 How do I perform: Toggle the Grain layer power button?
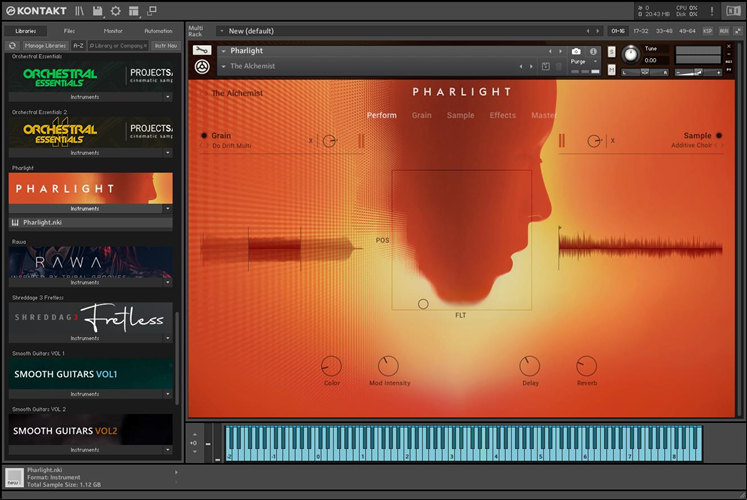click(x=204, y=135)
